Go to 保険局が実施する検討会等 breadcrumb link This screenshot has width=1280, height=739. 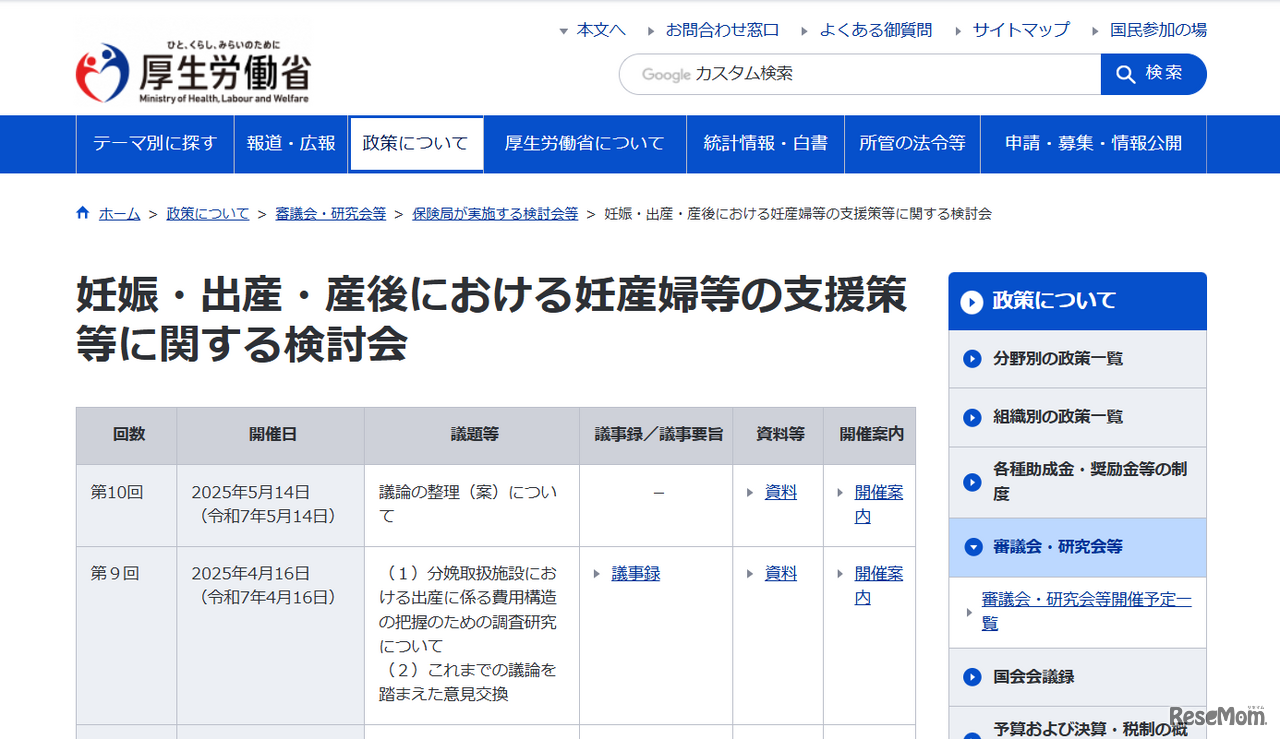[495, 214]
